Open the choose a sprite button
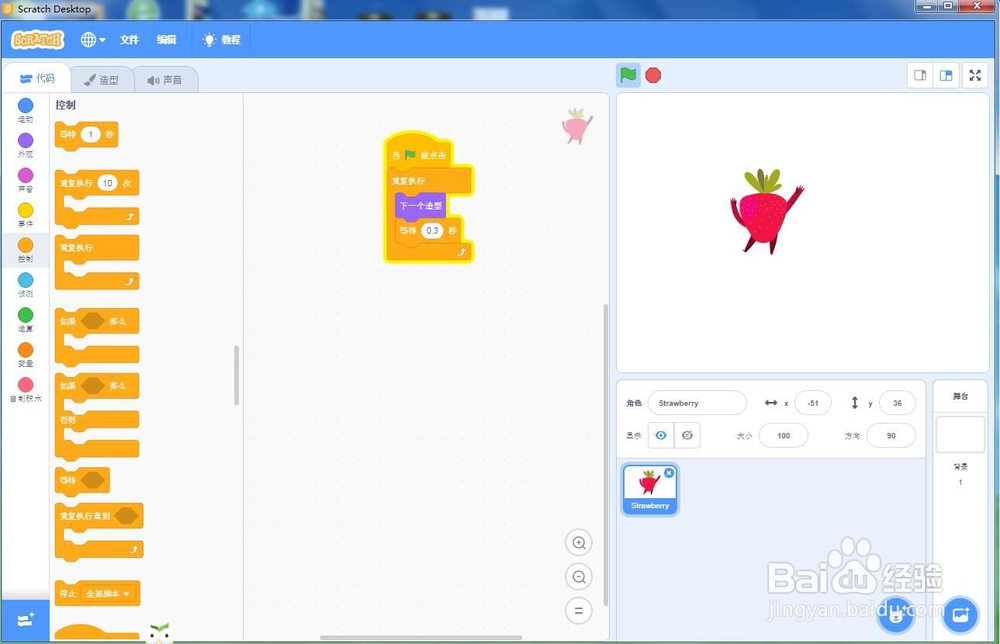This screenshot has width=1000, height=644. tap(896, 615)
